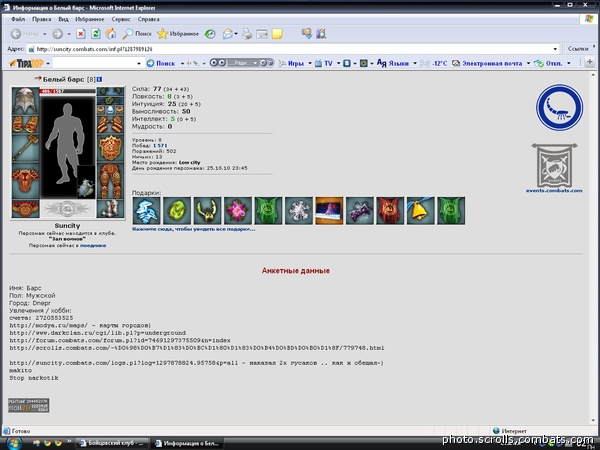
Task: Click the yellow bell gift
Action: click(421, 211)
